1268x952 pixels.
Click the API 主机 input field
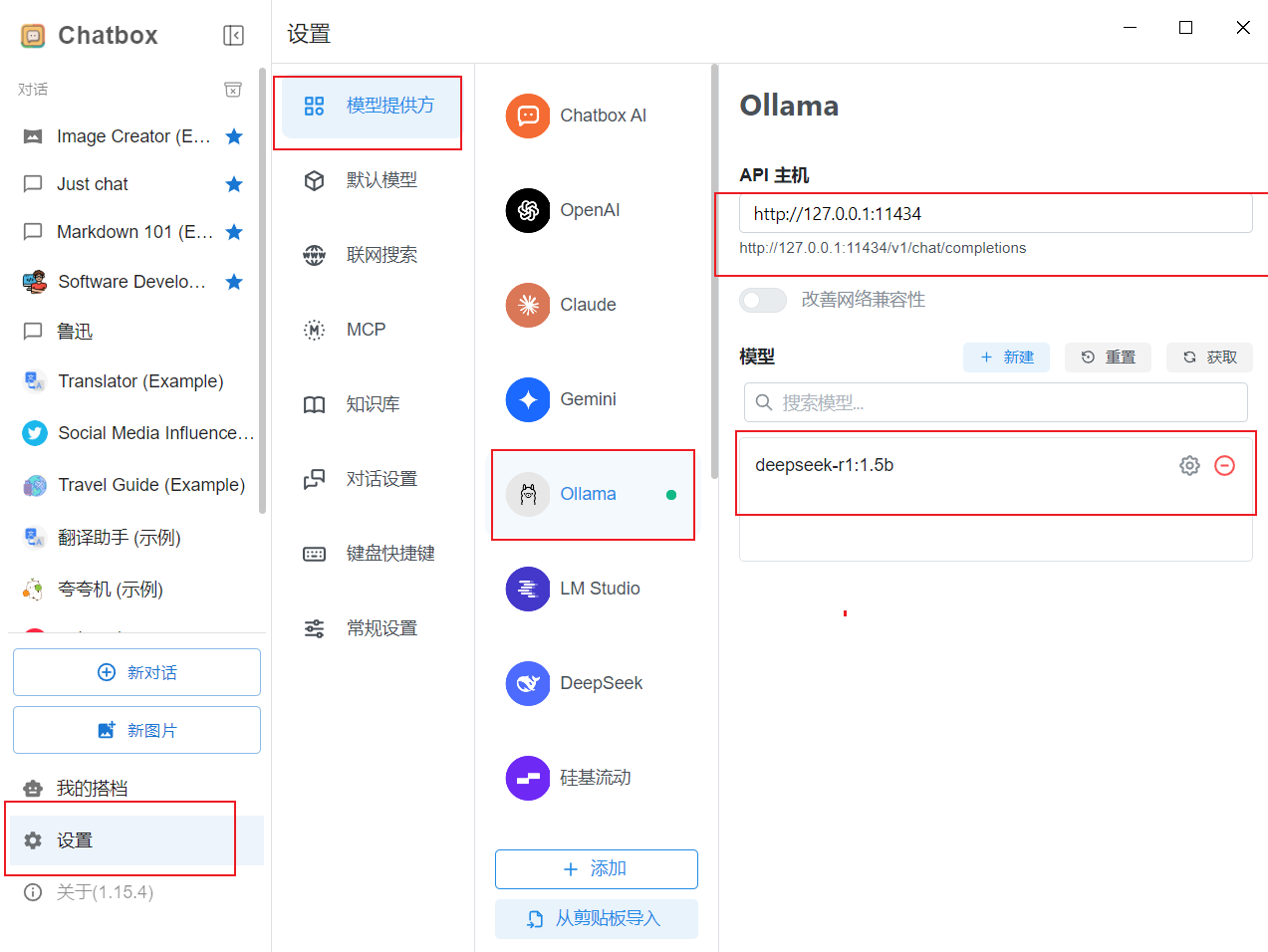pos(996,214)
